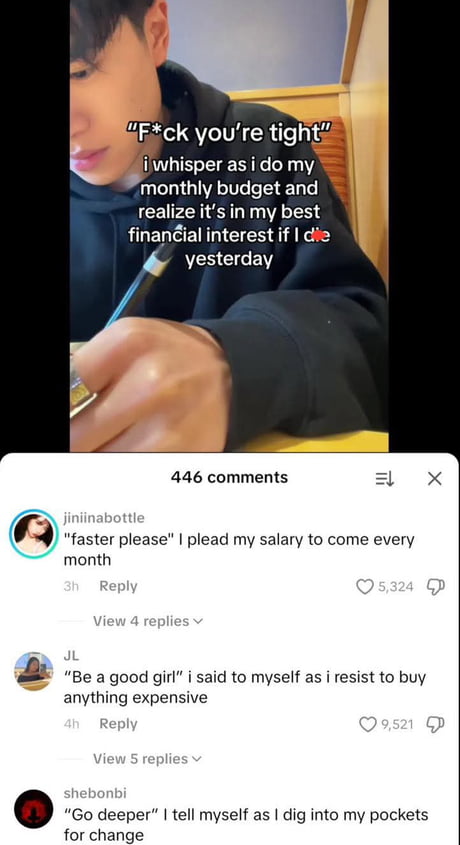Dislike jiniinabottle's comment
Image resolution: width=460 pixels, height=845 pixels.
[434, 586]
